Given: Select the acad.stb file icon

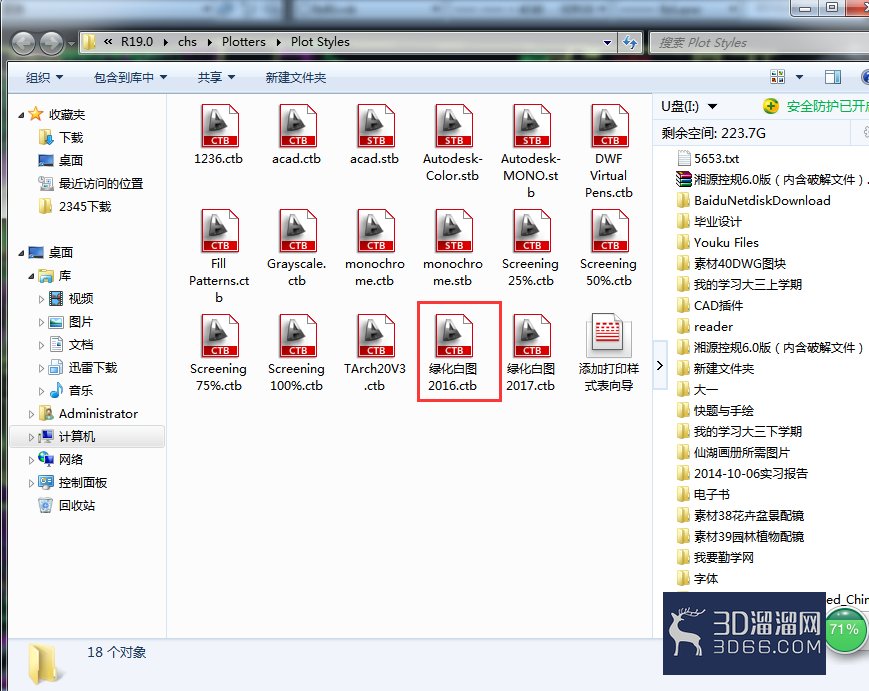Looking at the screenshot, I should tap(376, 126).
